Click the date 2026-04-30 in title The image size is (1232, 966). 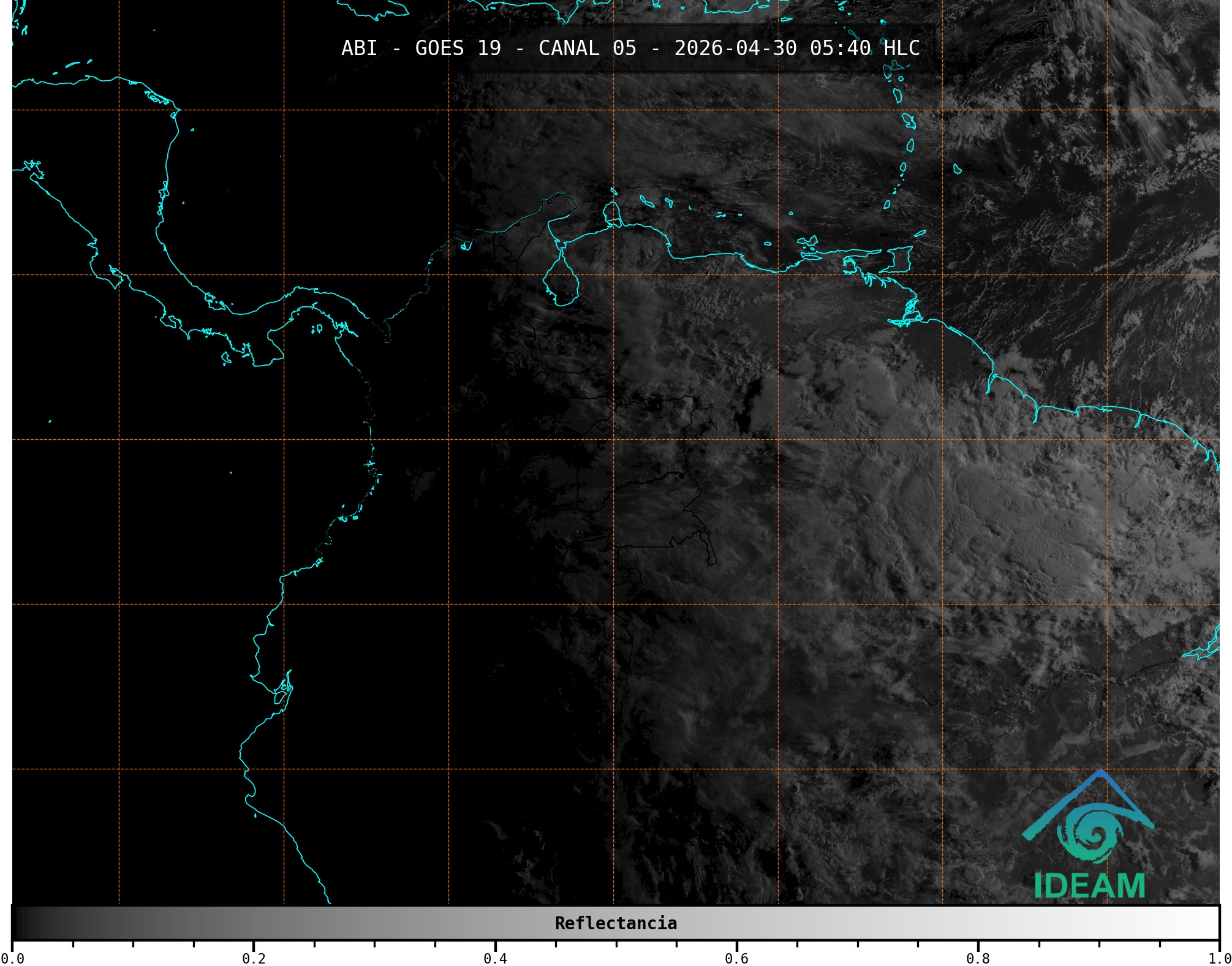pyautogui.click(x=735, y=48)
